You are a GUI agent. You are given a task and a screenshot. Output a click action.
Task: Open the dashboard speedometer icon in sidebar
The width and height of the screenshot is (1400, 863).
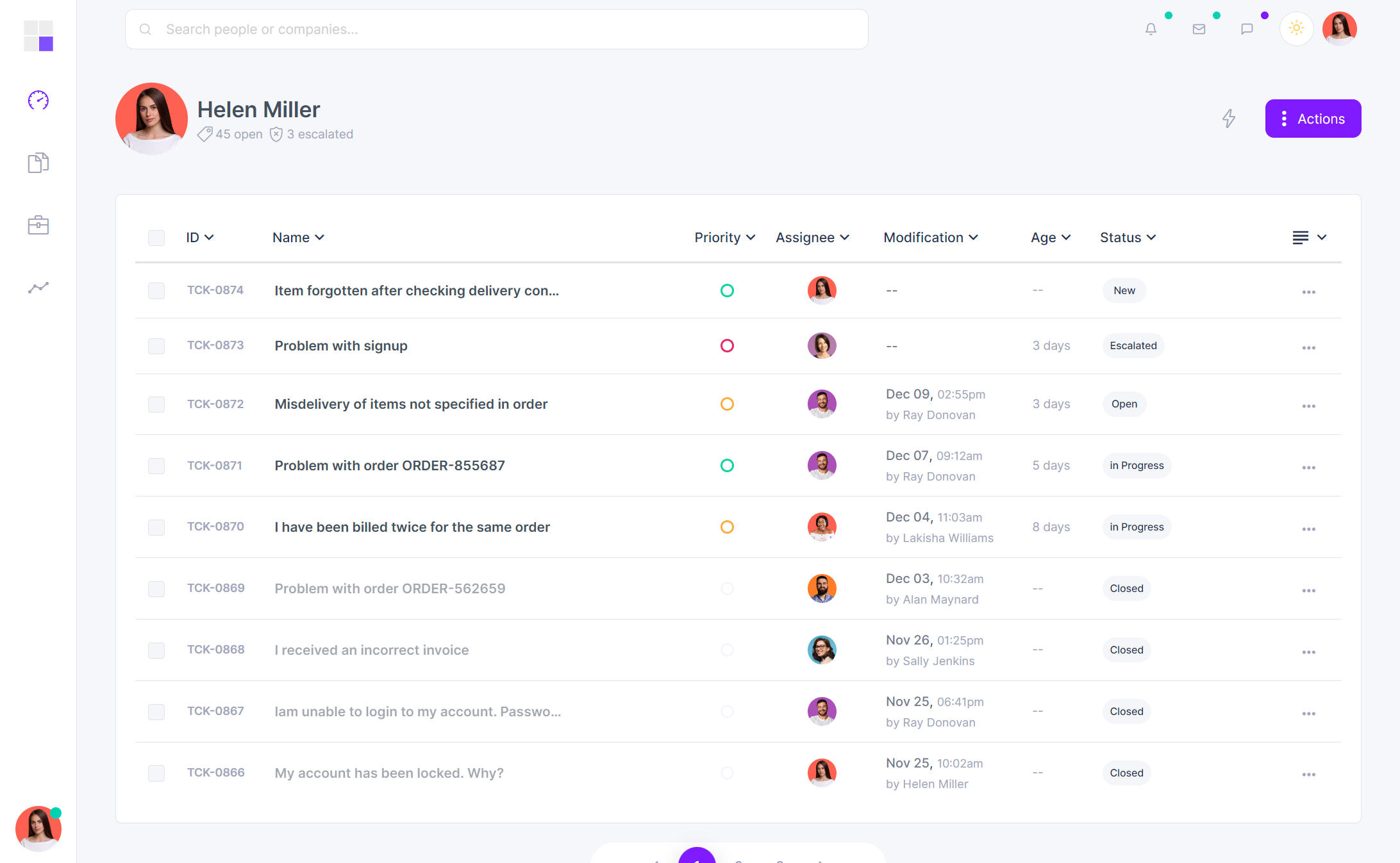[38, 100]
